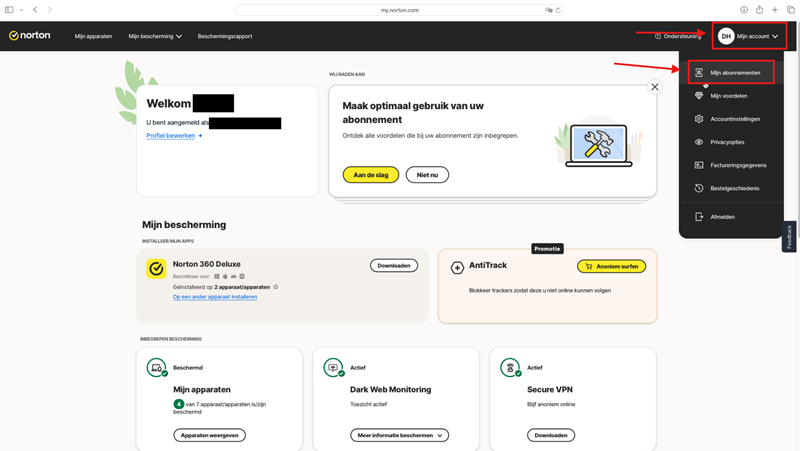This screenshot has height=451, width=800.
Task: Click the Mijn apparaten device icon
Action: click(157, 367)
